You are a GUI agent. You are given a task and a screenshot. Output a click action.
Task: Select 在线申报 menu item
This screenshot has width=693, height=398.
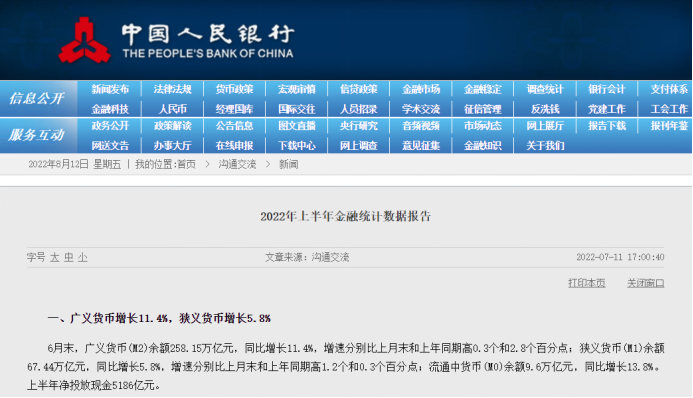pyautogui.click(x=234, y=145)
